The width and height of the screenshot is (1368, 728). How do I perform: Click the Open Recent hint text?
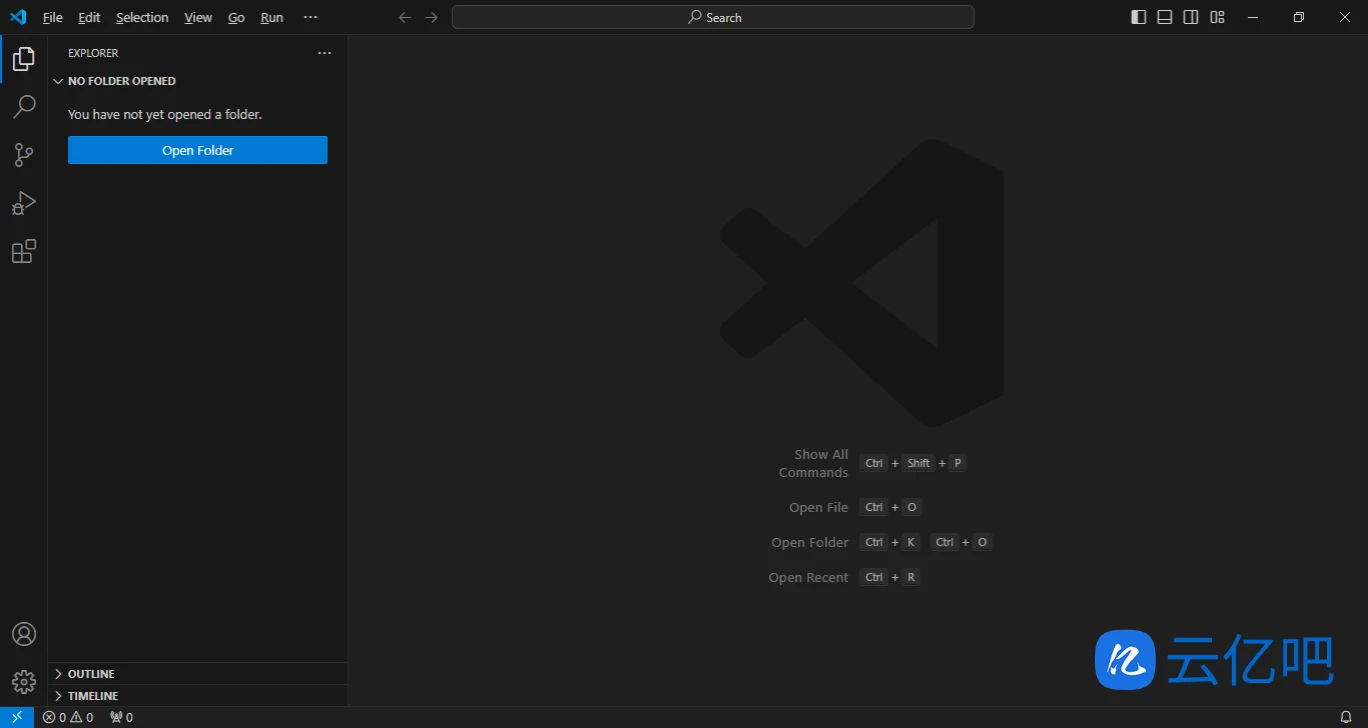point(808,578)
